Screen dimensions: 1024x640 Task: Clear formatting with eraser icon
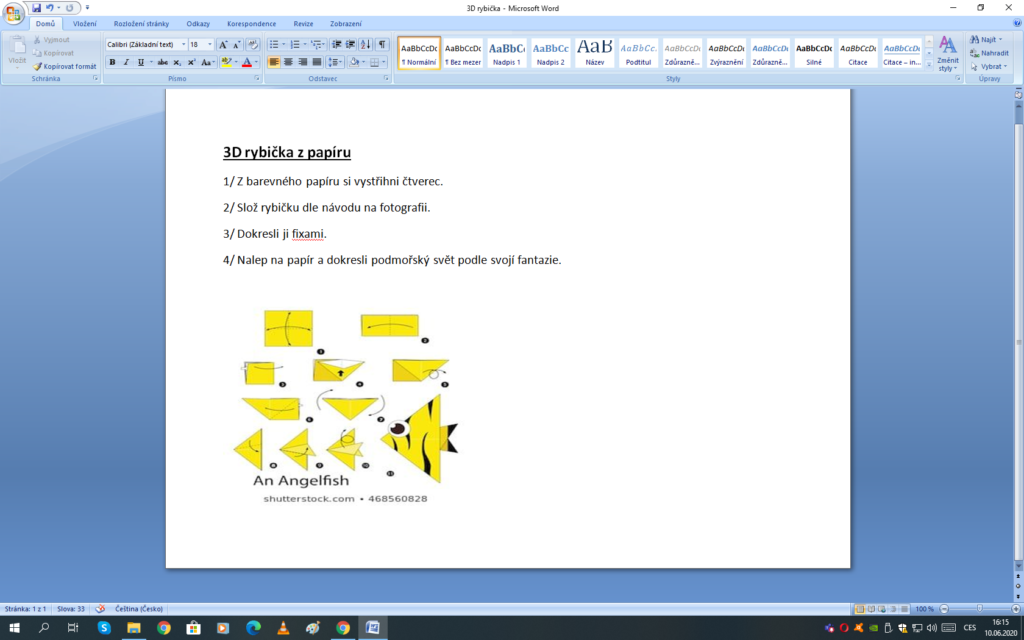(253, 44)
